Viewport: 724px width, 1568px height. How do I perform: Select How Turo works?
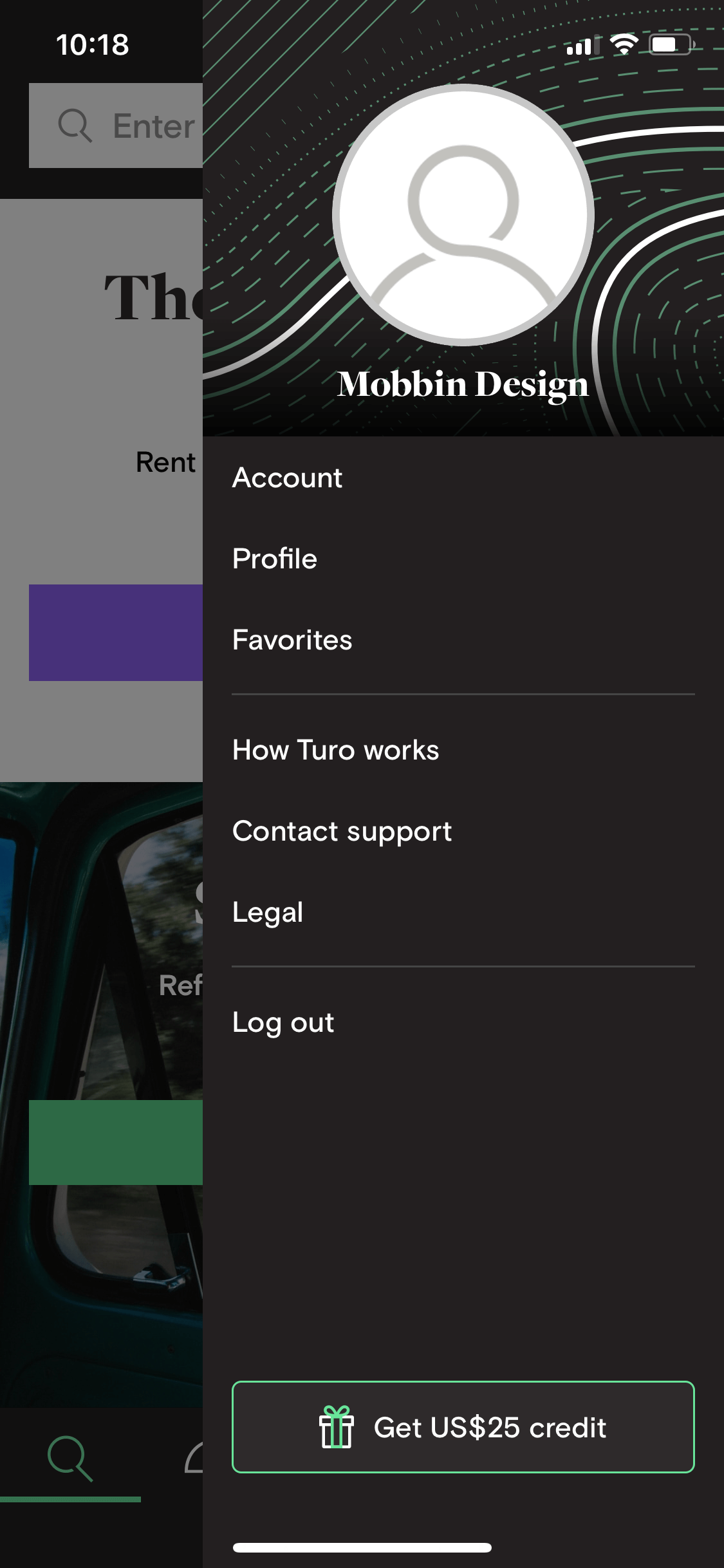click(x=335, y=750)
